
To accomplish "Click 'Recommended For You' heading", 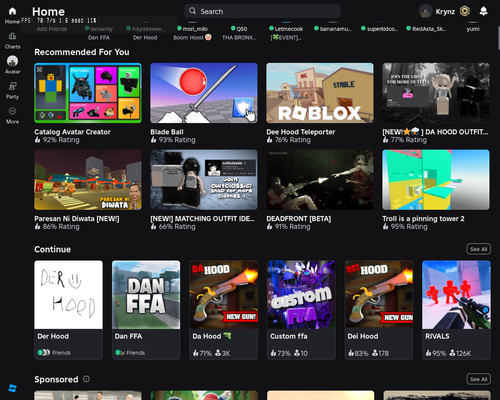I will 82,52.
